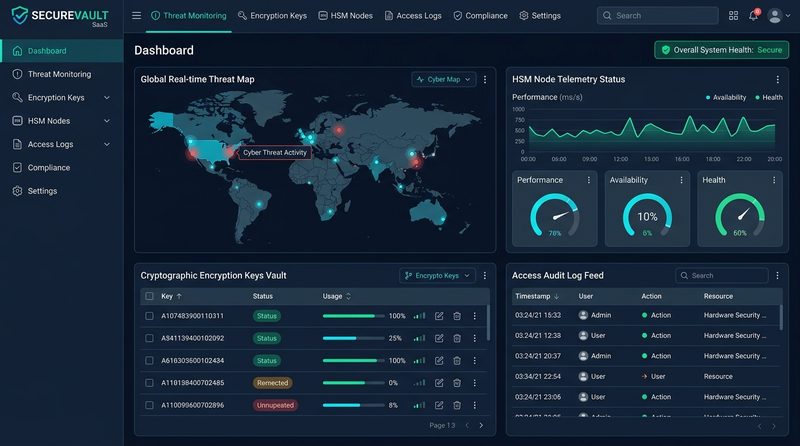Delete key A107483900110311
Screen dimensions: 800x446
[x=457, y=316]
